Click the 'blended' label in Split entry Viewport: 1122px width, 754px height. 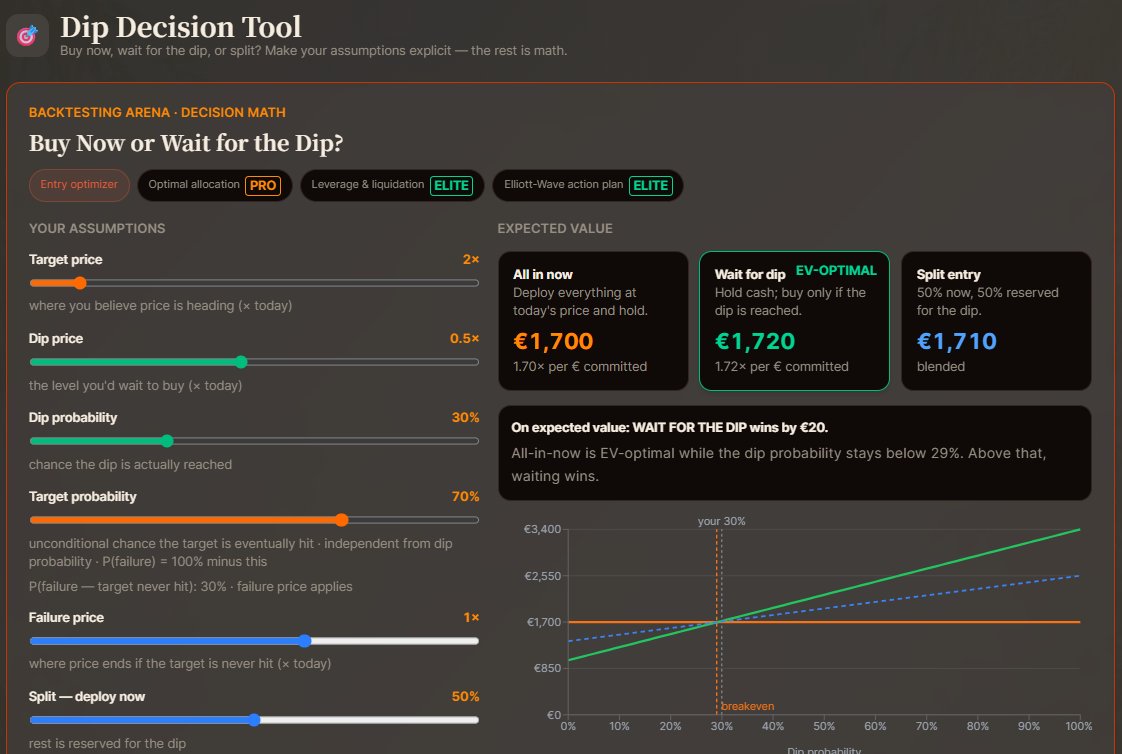point(941,366)
